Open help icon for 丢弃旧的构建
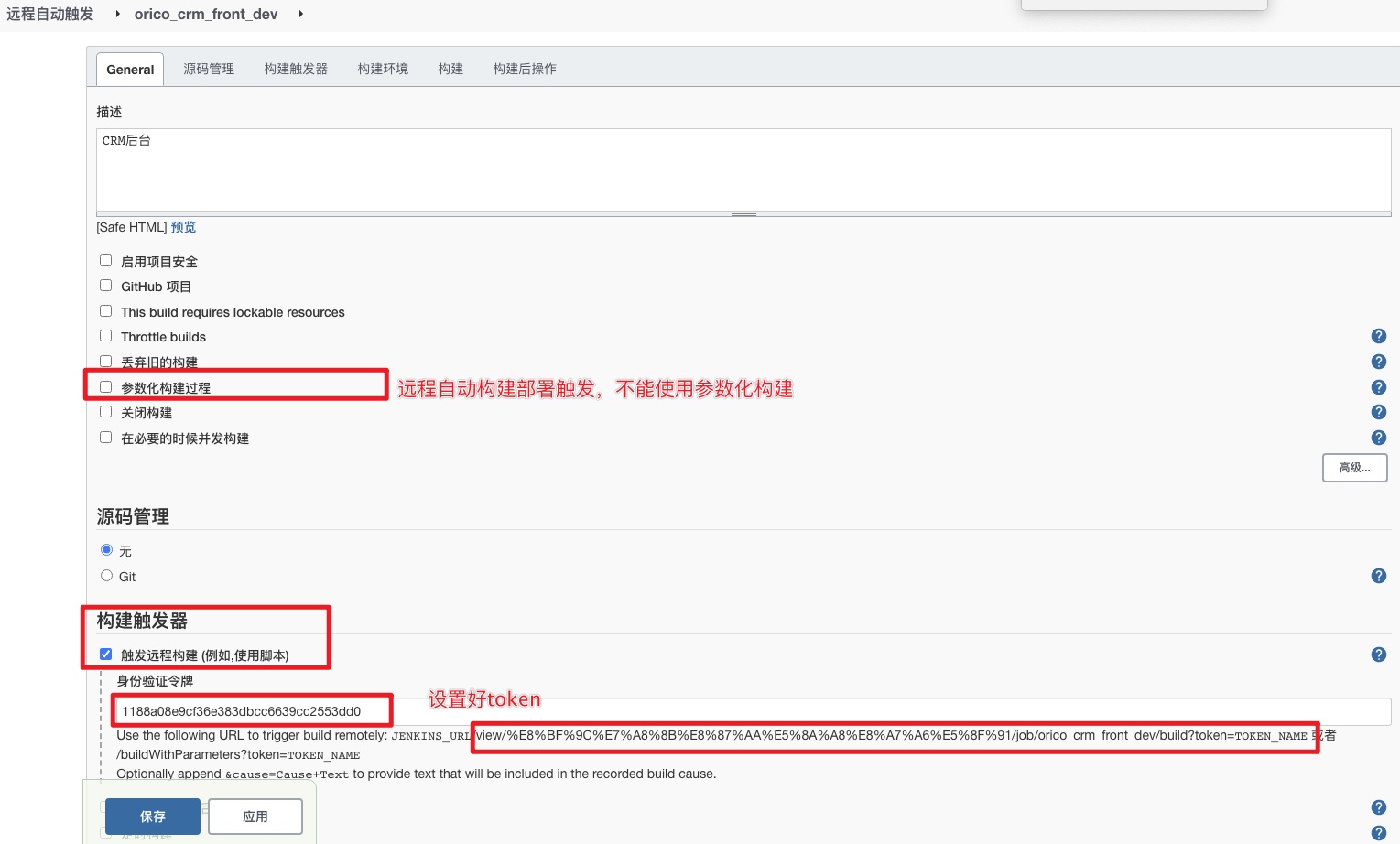1400x844 pixels. coord(1378,362)
